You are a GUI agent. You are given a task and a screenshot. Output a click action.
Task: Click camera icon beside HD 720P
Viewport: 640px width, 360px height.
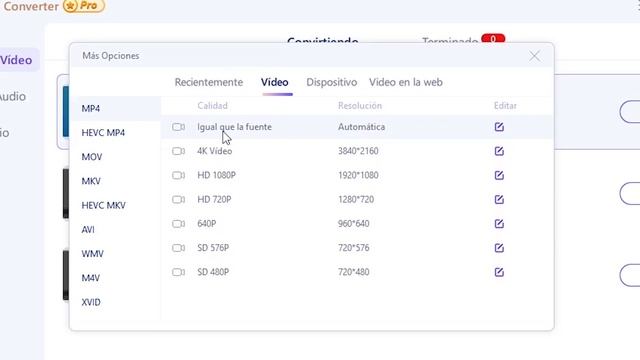pos(178,199)
